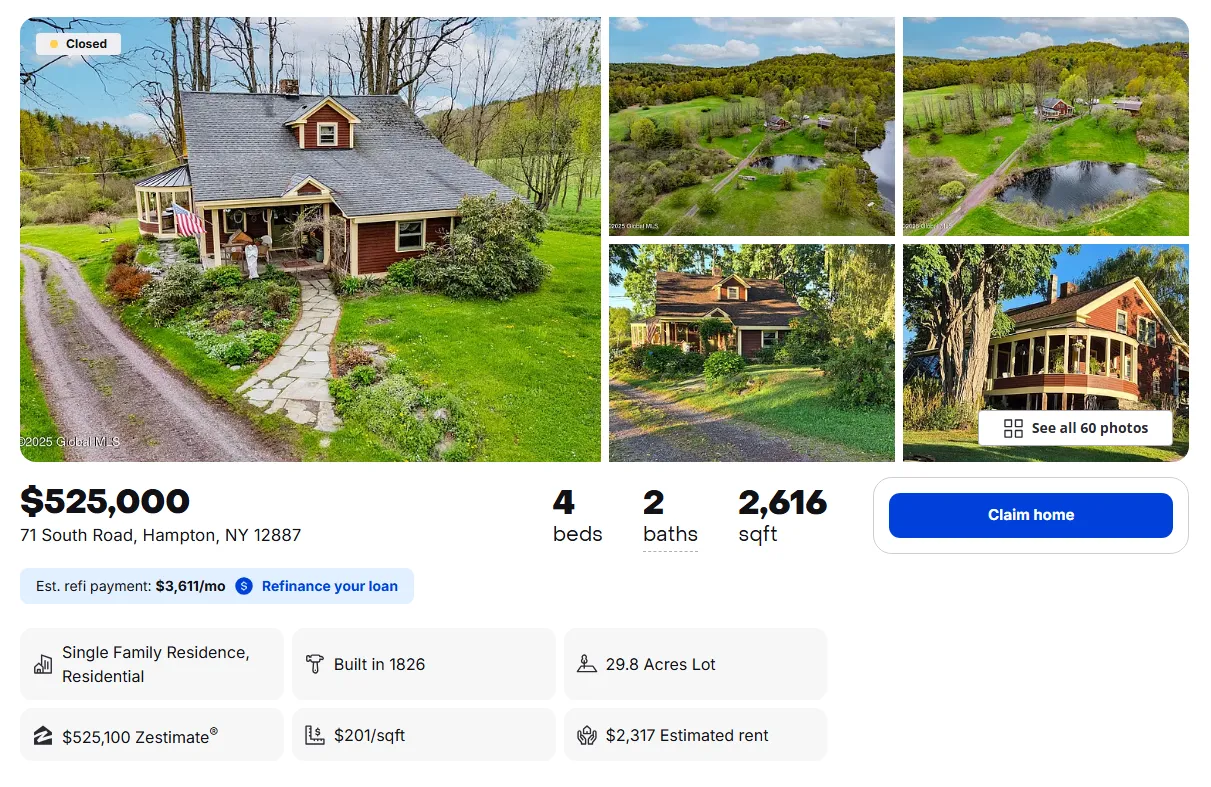Open the top-right aerial property photo
The image size is (1211, 787).
click(x=1045, y=126)
